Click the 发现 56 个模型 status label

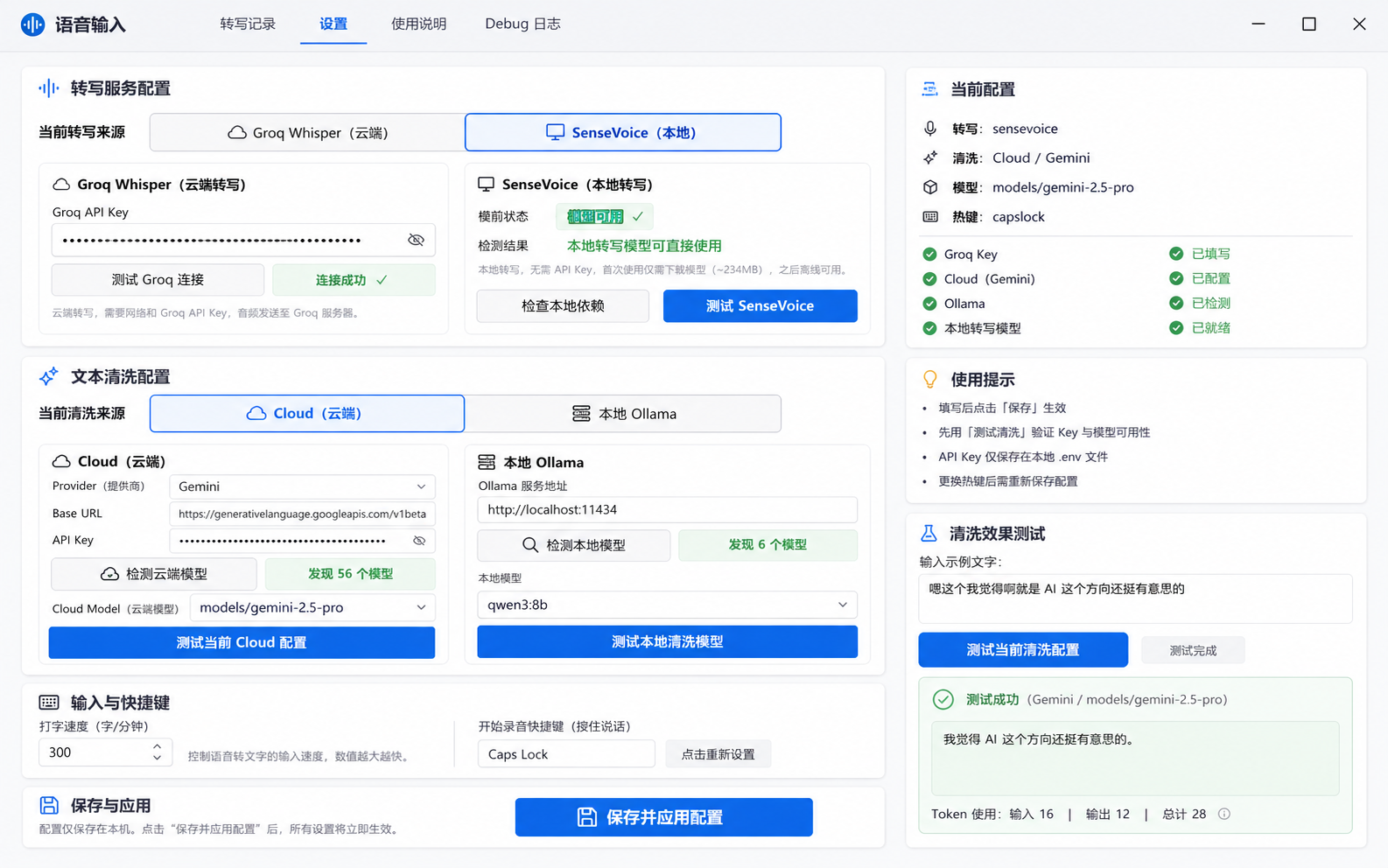click(x=350, y=574)
